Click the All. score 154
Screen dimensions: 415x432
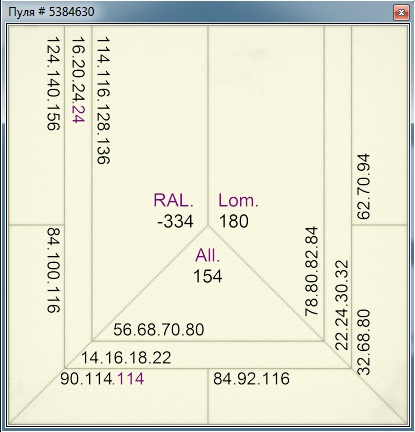(208, 276)
